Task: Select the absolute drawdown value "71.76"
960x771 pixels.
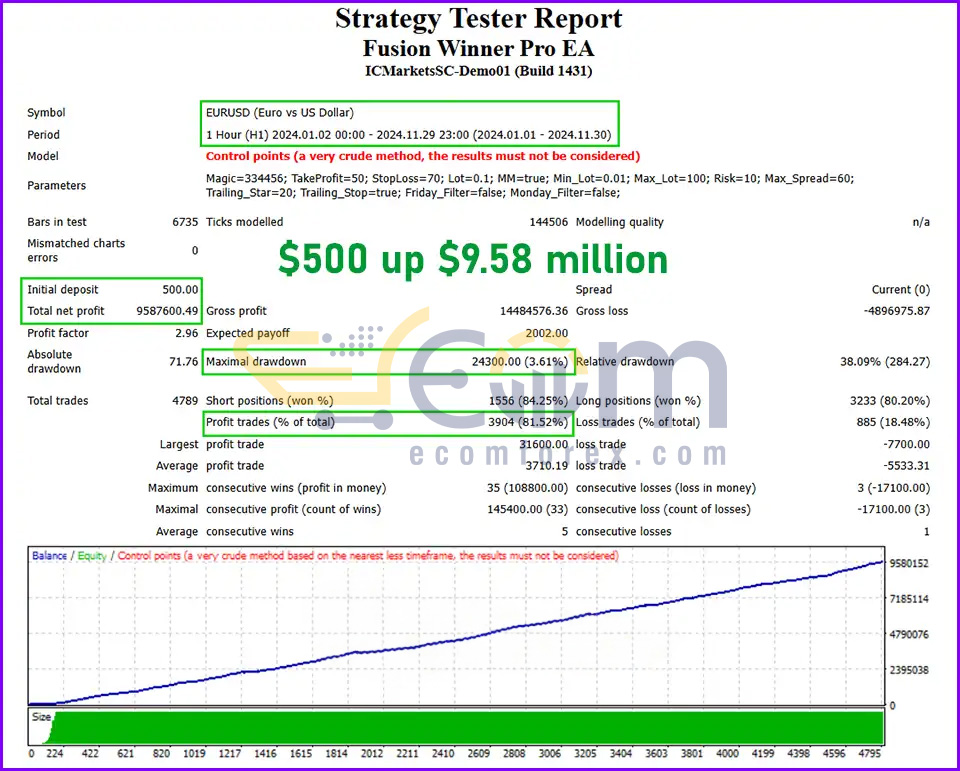Action: 184,362
